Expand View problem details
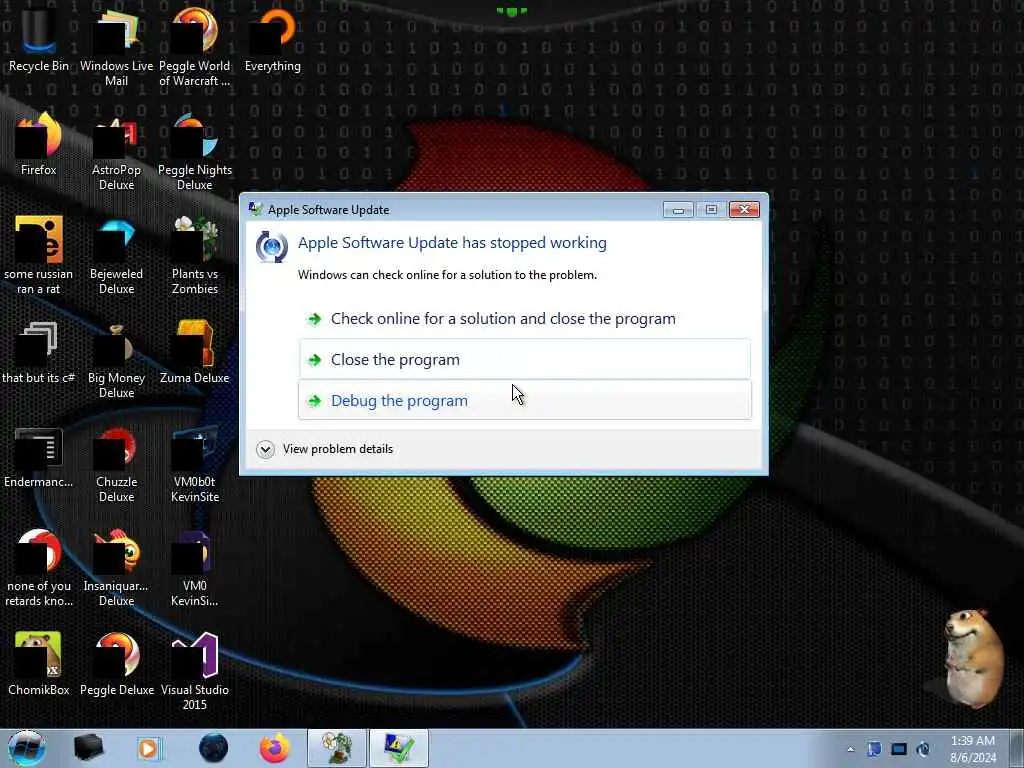This screenshot has height=768, width=1024. click(x=325, y=449)
